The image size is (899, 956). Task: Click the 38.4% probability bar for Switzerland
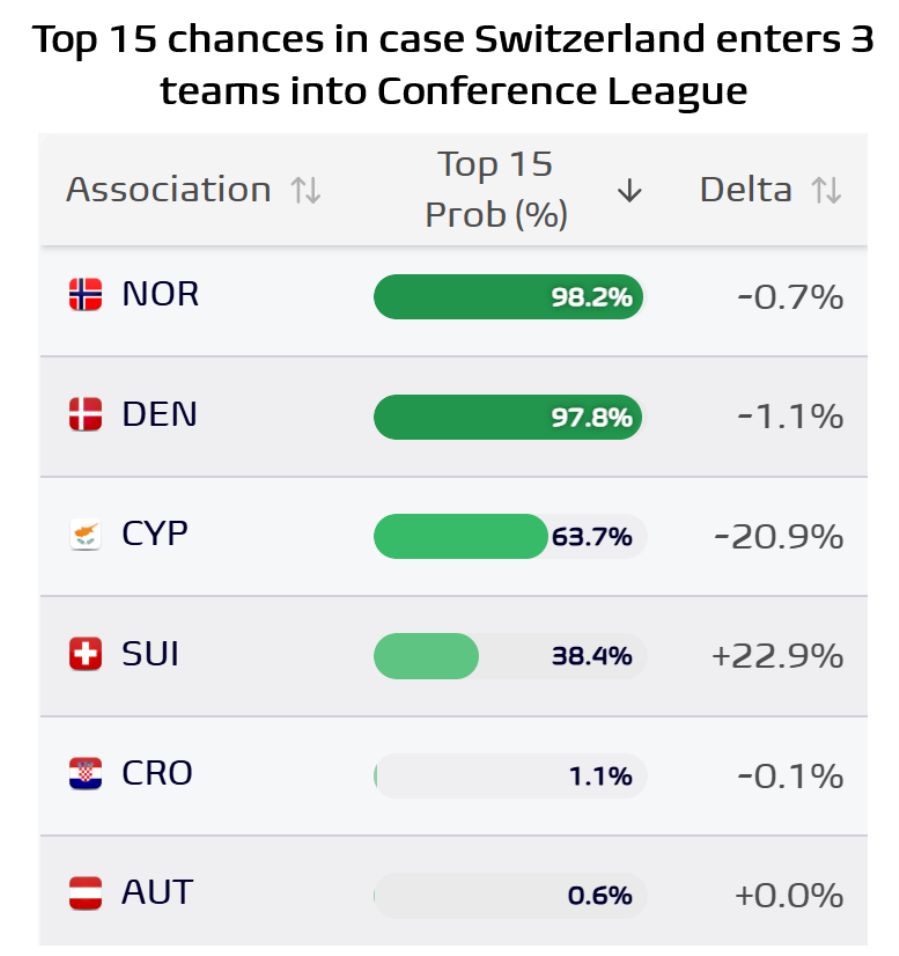tap(510, 656)
